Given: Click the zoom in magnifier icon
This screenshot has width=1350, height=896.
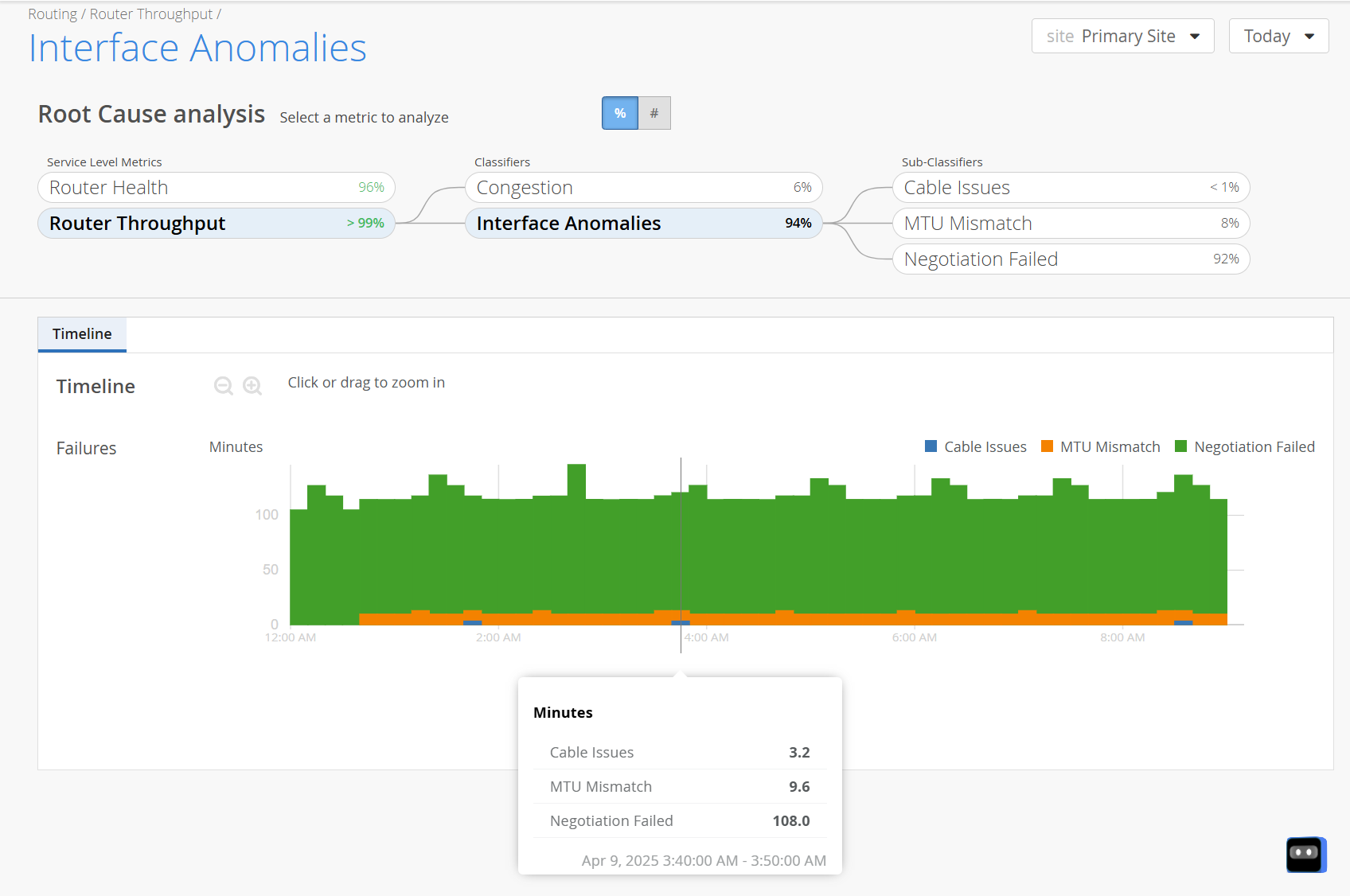Looking at the screenshot, I should tap(252, 386).
